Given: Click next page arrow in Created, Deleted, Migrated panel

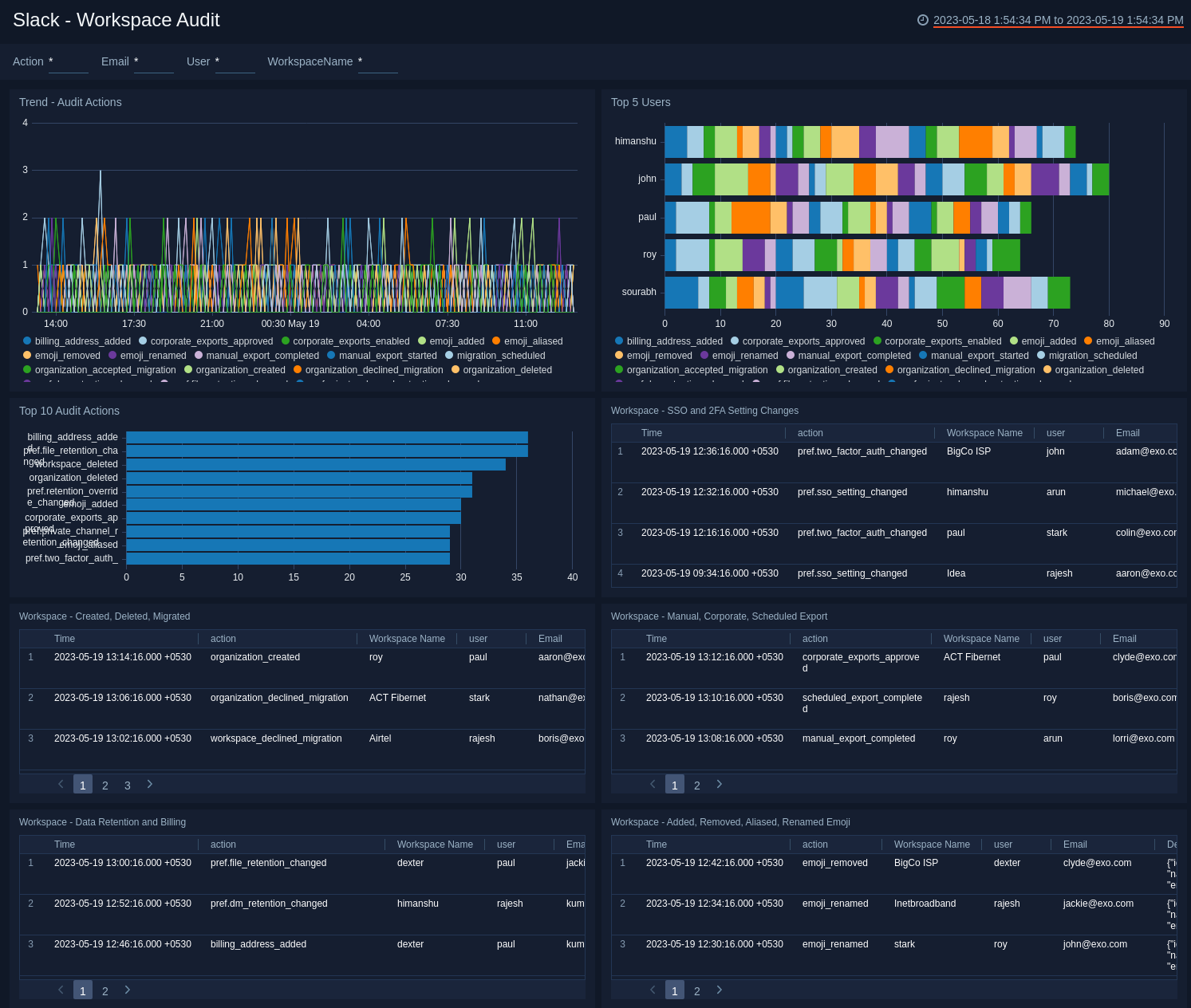Looking at the screenshot, I should click(x=150, y=784).
